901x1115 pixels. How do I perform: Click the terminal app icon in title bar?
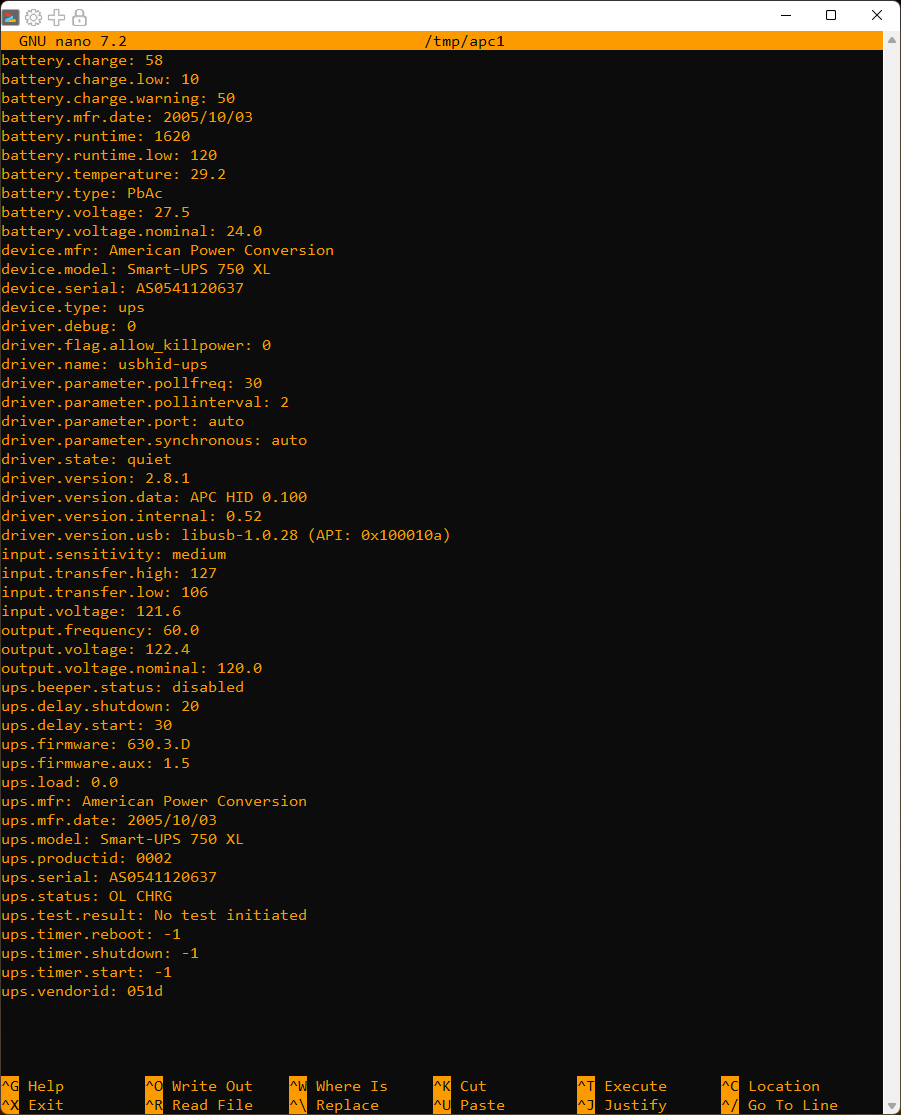11,17
